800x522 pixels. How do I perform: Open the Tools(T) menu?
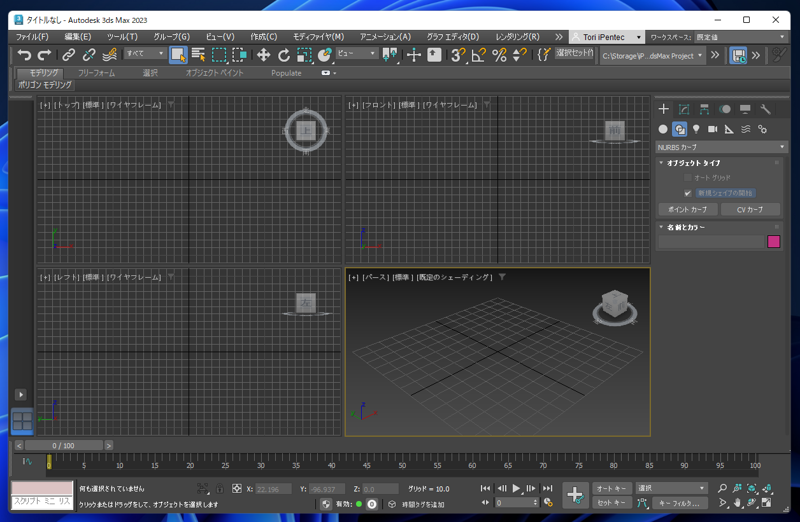pyautogui.click(x=122, y=37)
